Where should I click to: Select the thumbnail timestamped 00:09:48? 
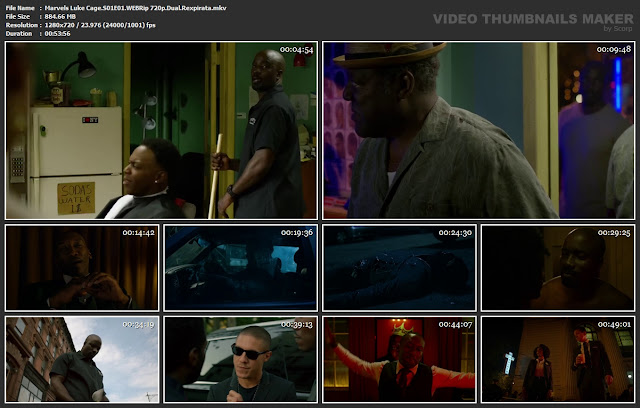coord(479,131)
